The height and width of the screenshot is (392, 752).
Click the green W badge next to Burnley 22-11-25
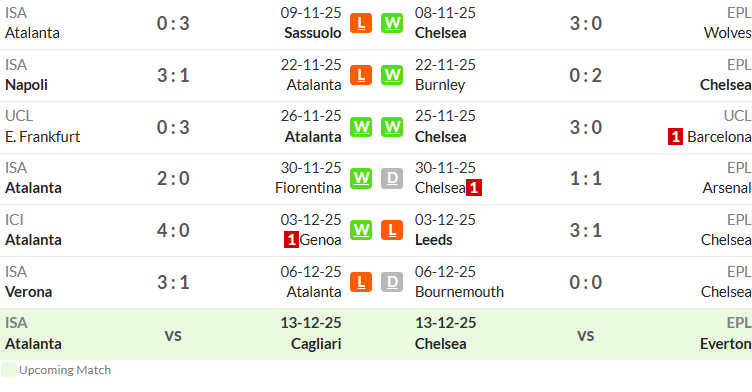coord(392,75)
